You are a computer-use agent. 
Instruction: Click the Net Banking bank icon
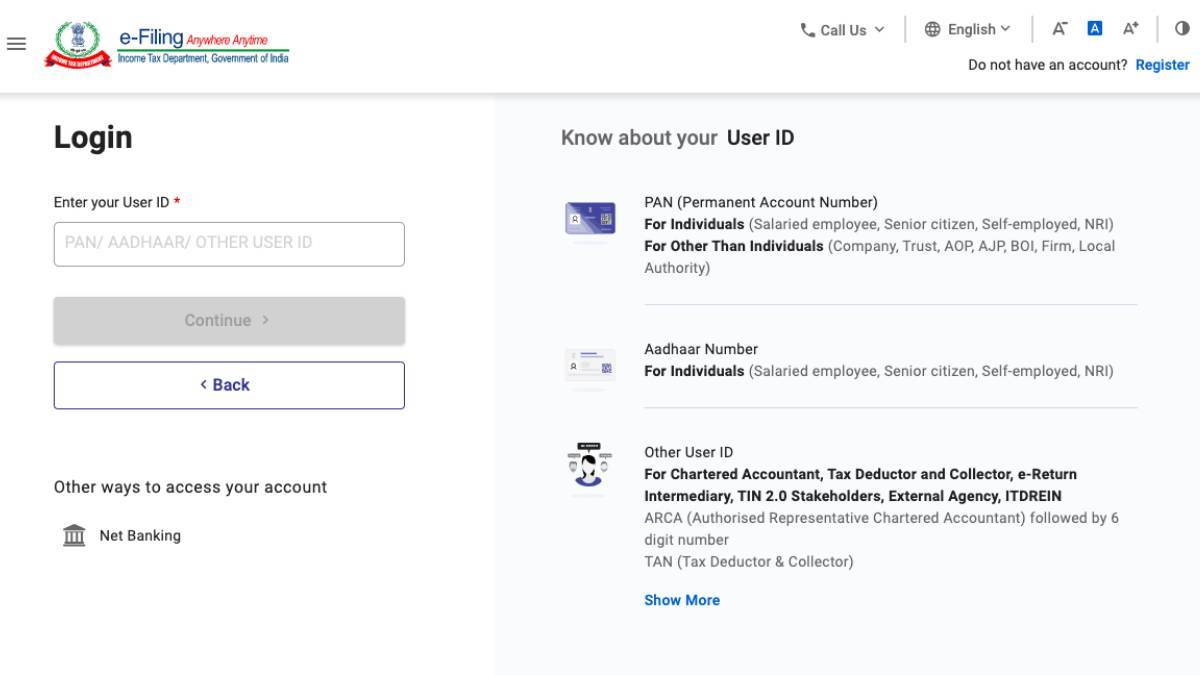point(74,536)
